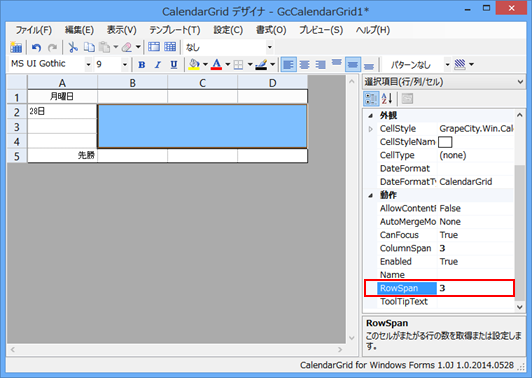This screenshot has height=378, width=532.
Task: Select column header C
Action: click(203, 82)
